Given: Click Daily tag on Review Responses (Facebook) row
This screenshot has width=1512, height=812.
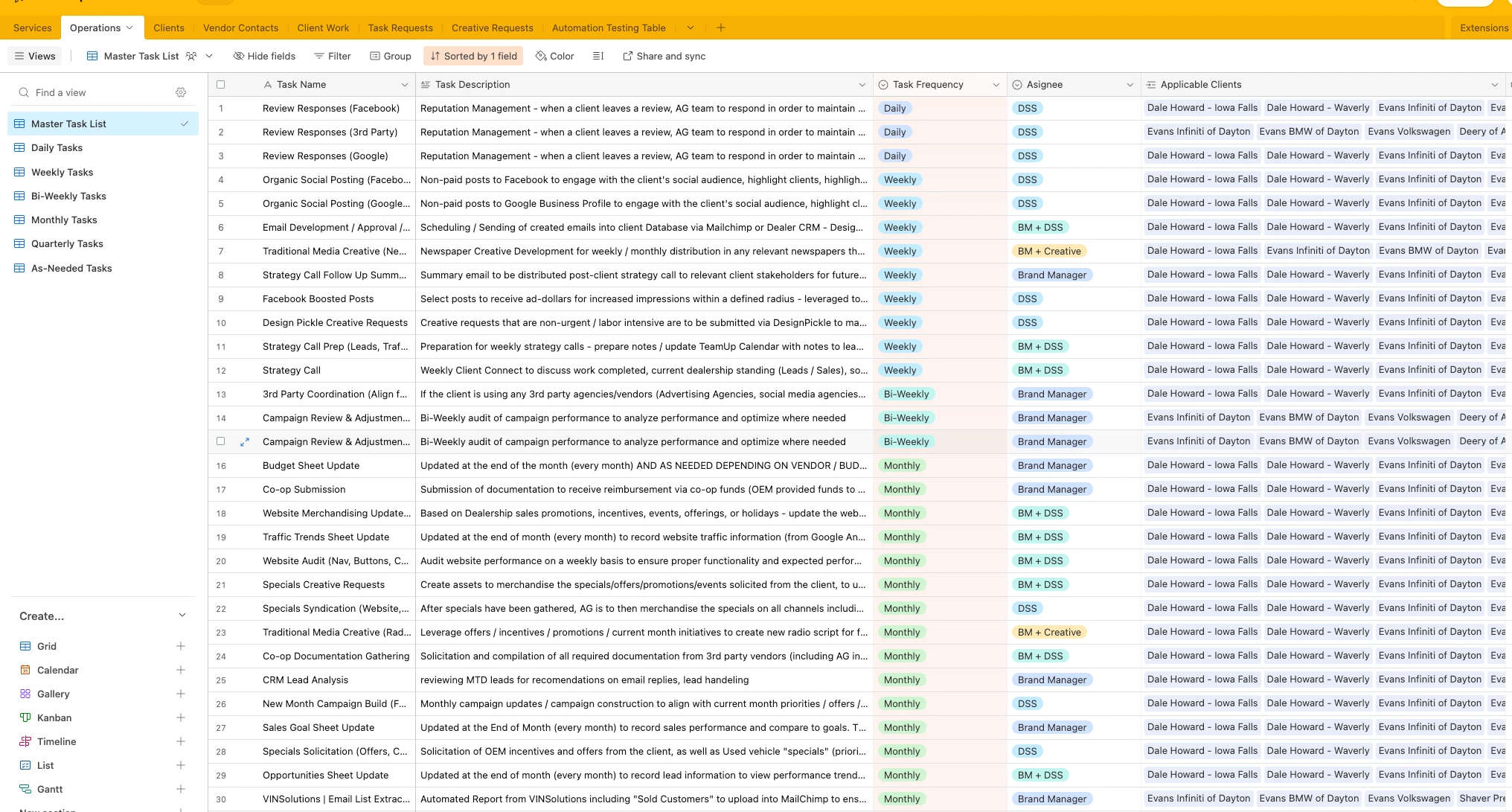Looking at the screenshot, I should [x=894, y=108].
